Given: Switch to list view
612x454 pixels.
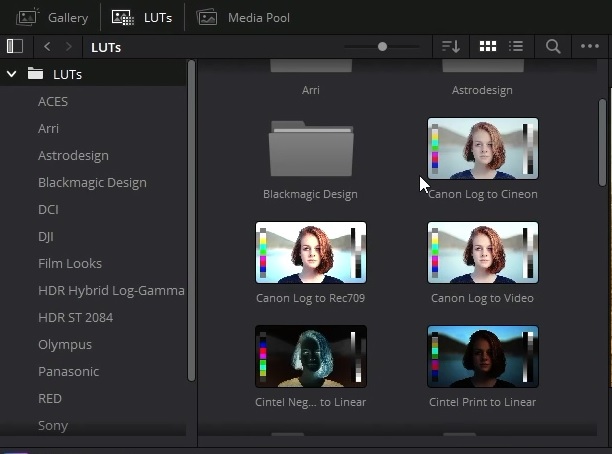Looking at the screenshot, I should click(516, 46).
